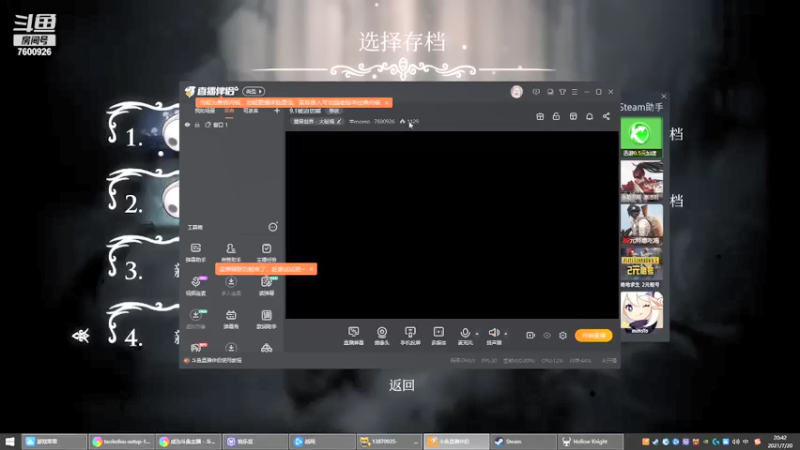Open the user avatar in title bar

coord(516,92)
